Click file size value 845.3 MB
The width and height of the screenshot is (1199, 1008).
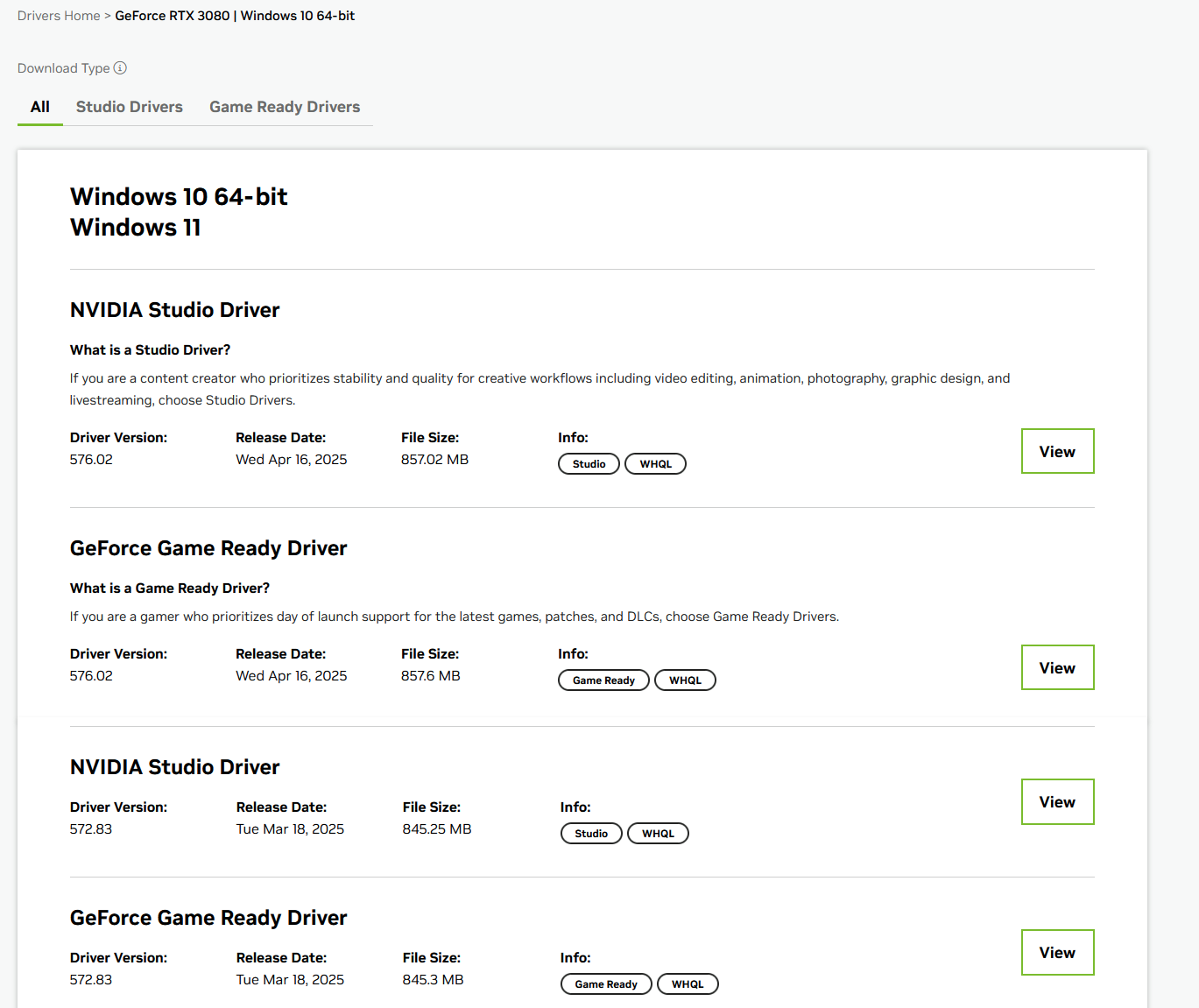pyautogui.click(x=433, y=979)
